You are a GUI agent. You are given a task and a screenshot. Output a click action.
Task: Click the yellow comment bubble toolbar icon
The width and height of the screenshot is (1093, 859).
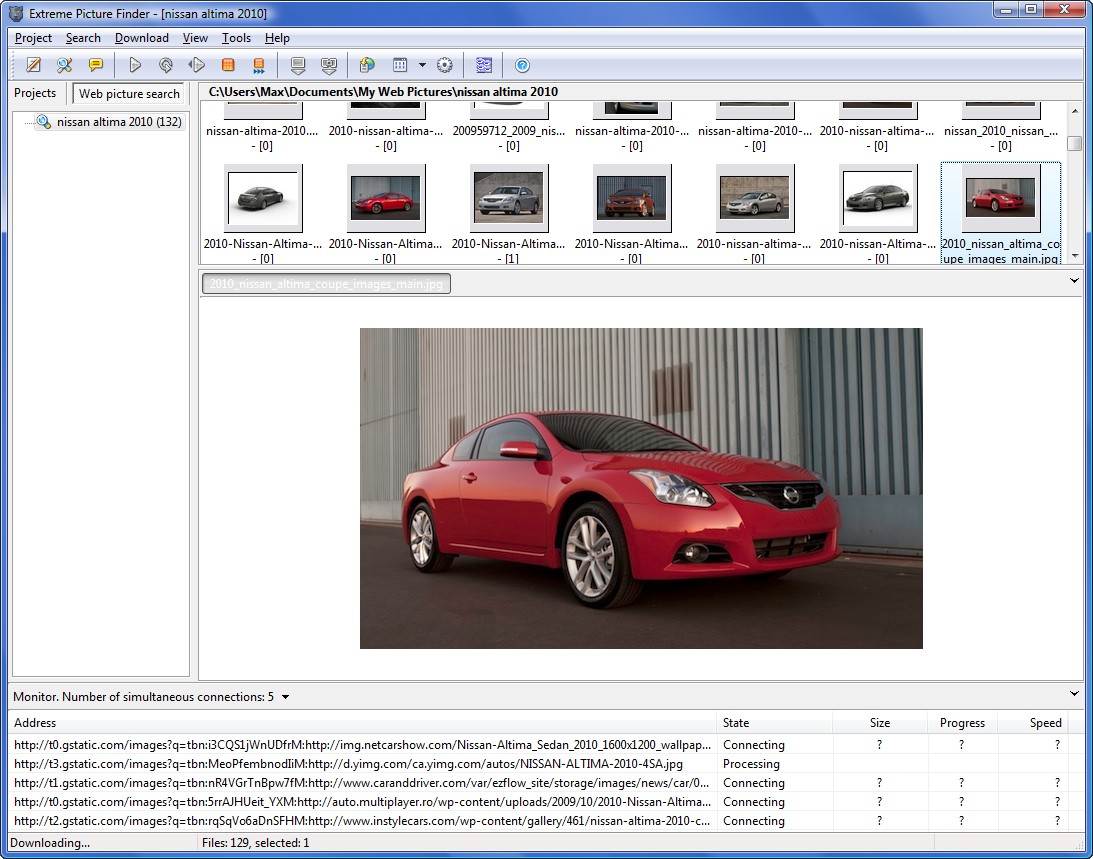click(96, 65)
